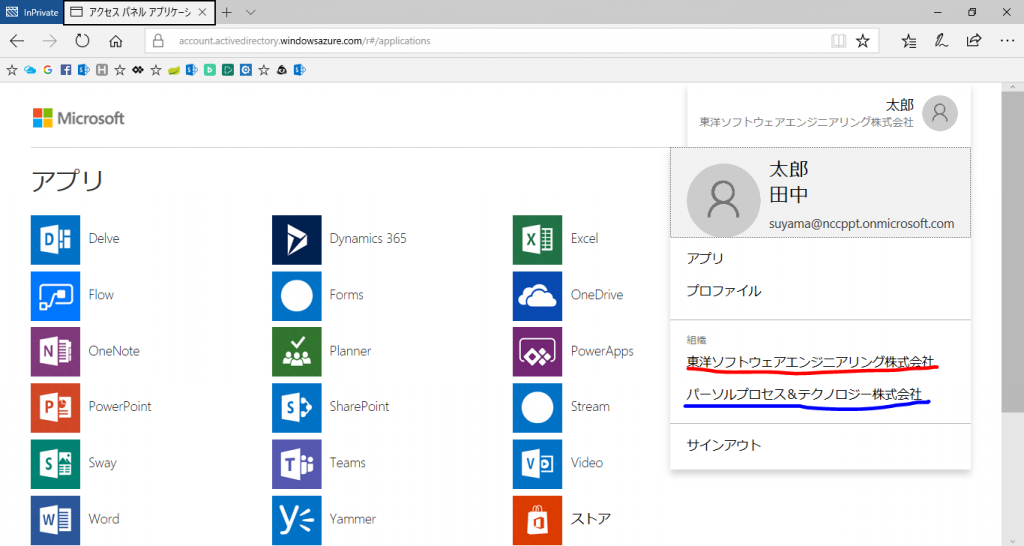Select the アクセス パネル アプリケーション tab
Screen dimensions: 1024x546
139,12
